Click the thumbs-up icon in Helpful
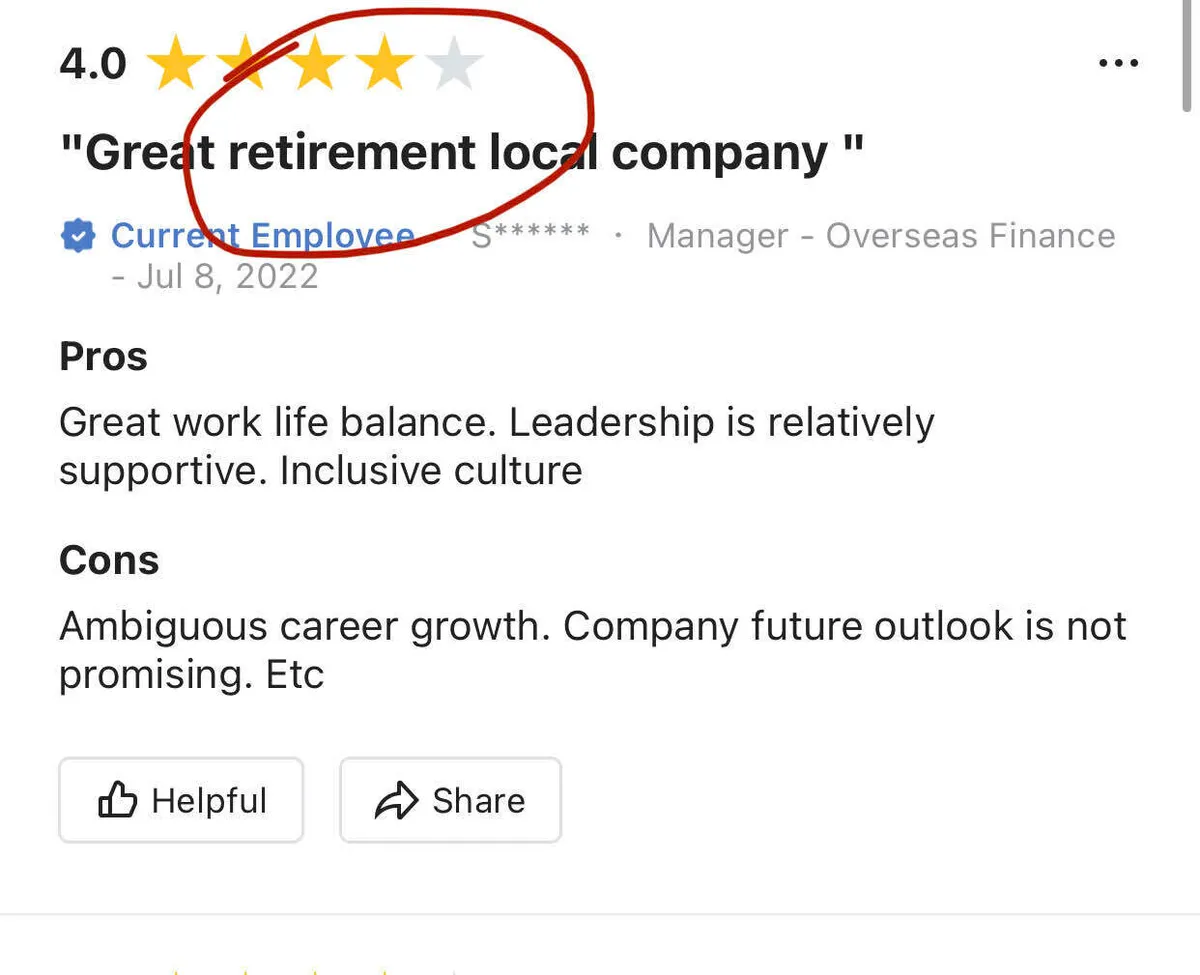The image size is (1200, 975). (117, 800)
